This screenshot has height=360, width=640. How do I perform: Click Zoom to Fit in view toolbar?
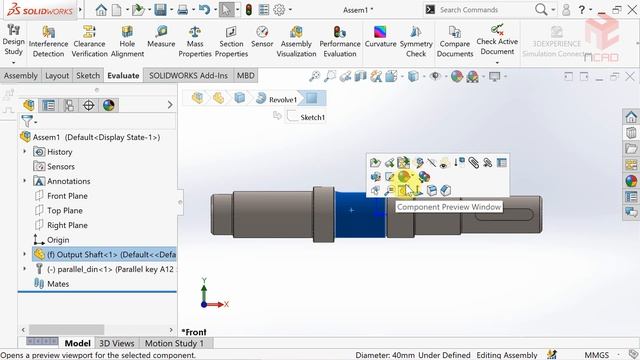click(314, 76)
